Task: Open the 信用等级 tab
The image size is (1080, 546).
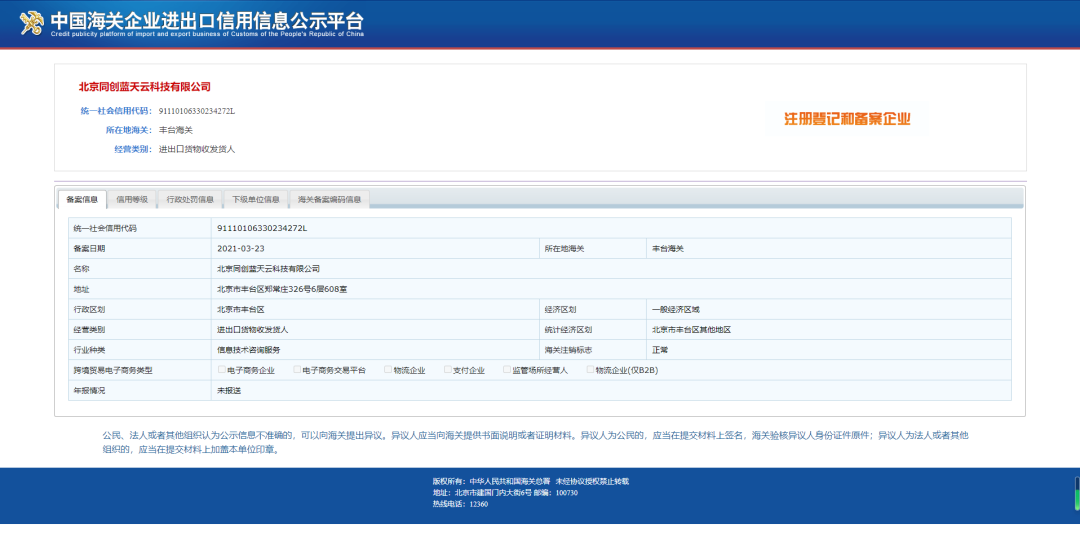Action: pos(132,199)
